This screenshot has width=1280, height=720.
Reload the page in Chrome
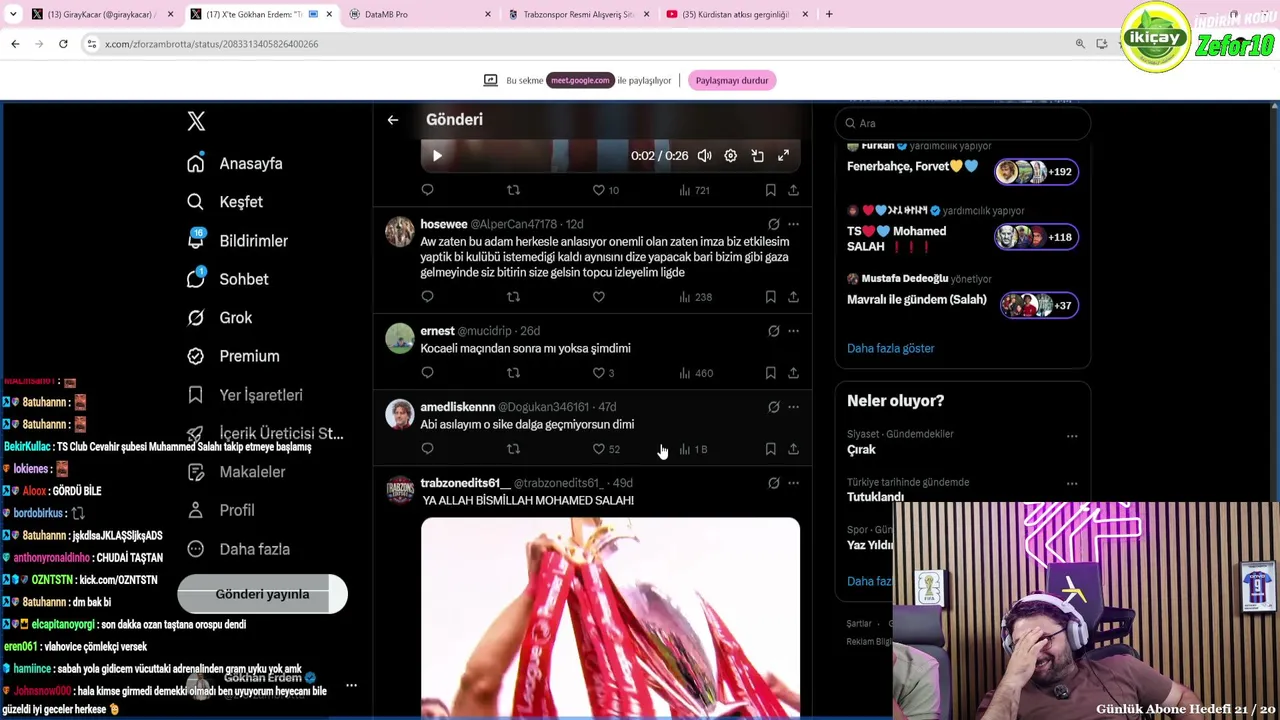[63, 44]
